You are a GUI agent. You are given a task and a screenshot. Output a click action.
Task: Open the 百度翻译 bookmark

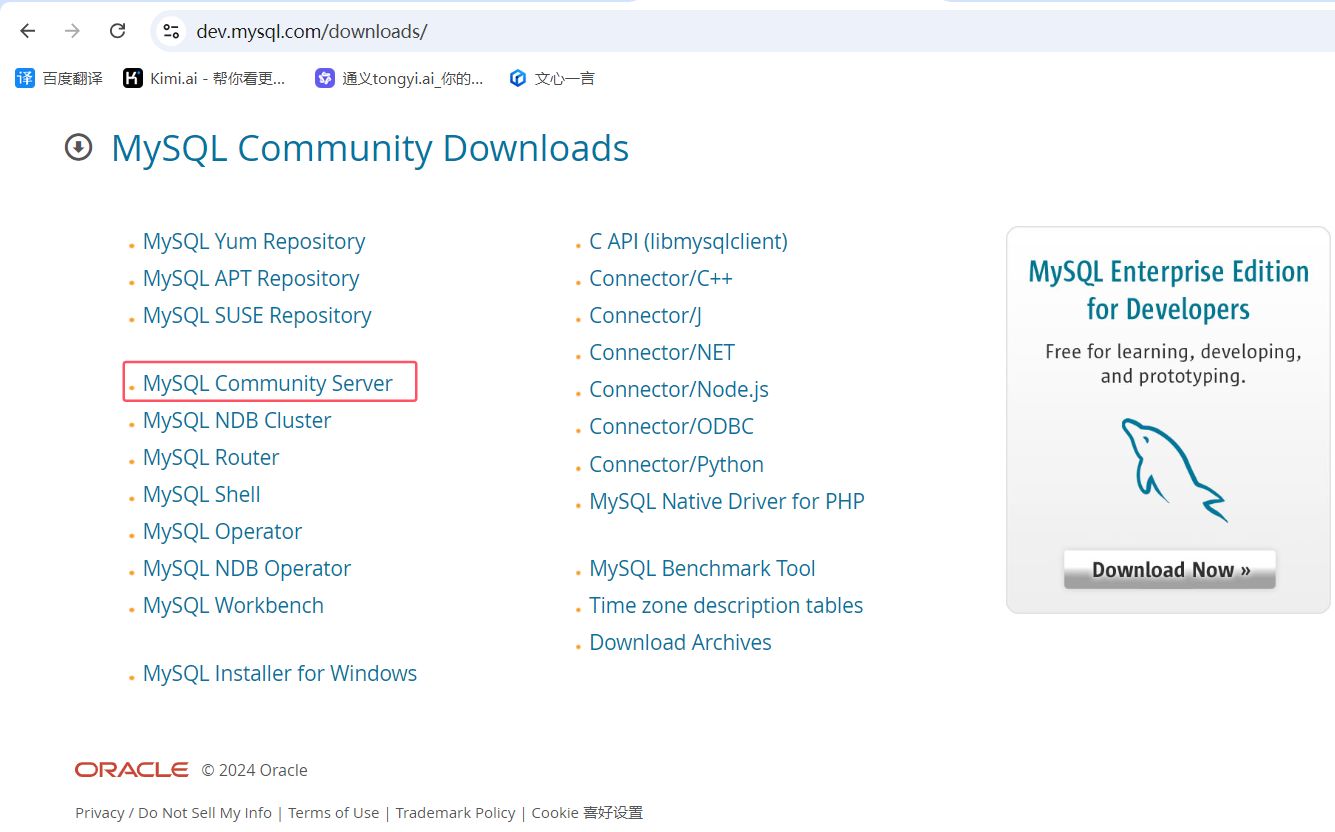[x=59, y=78]
